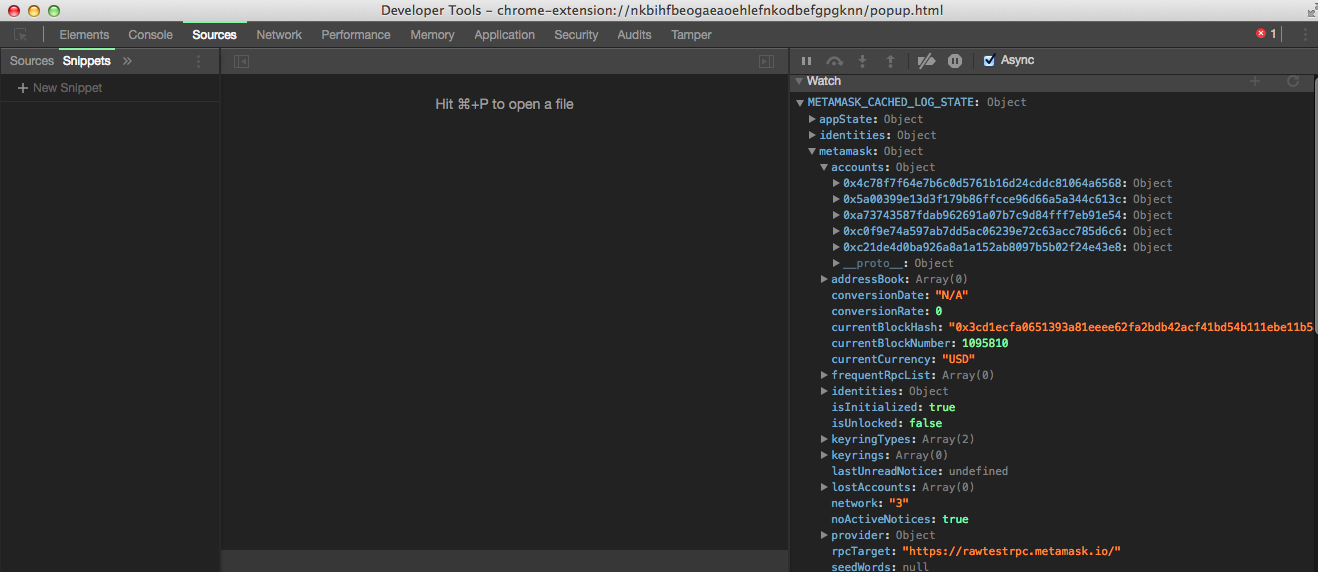This screenshot has width=1318, height=572.
Task: Click the conversionDate "N/A" value
Action: [952, 295]
